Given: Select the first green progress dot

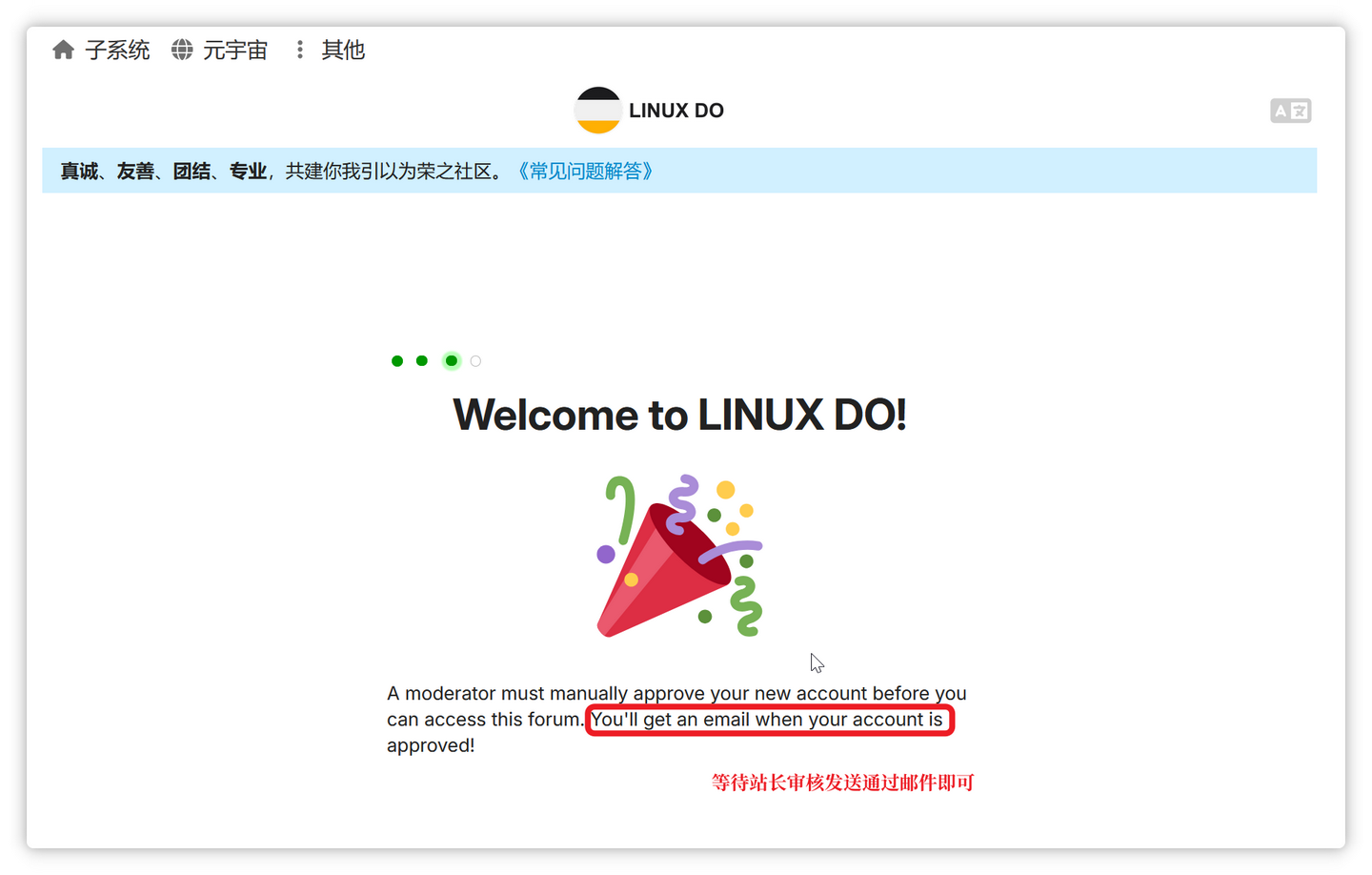Looking at the screenshot, I should point(397,360).
